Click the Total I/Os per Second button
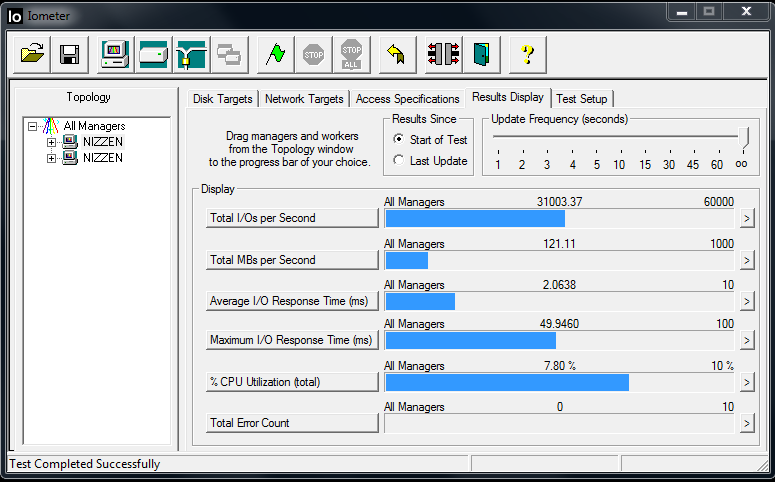The height and width of the screenshot is (482, 775). pos(292,218)
